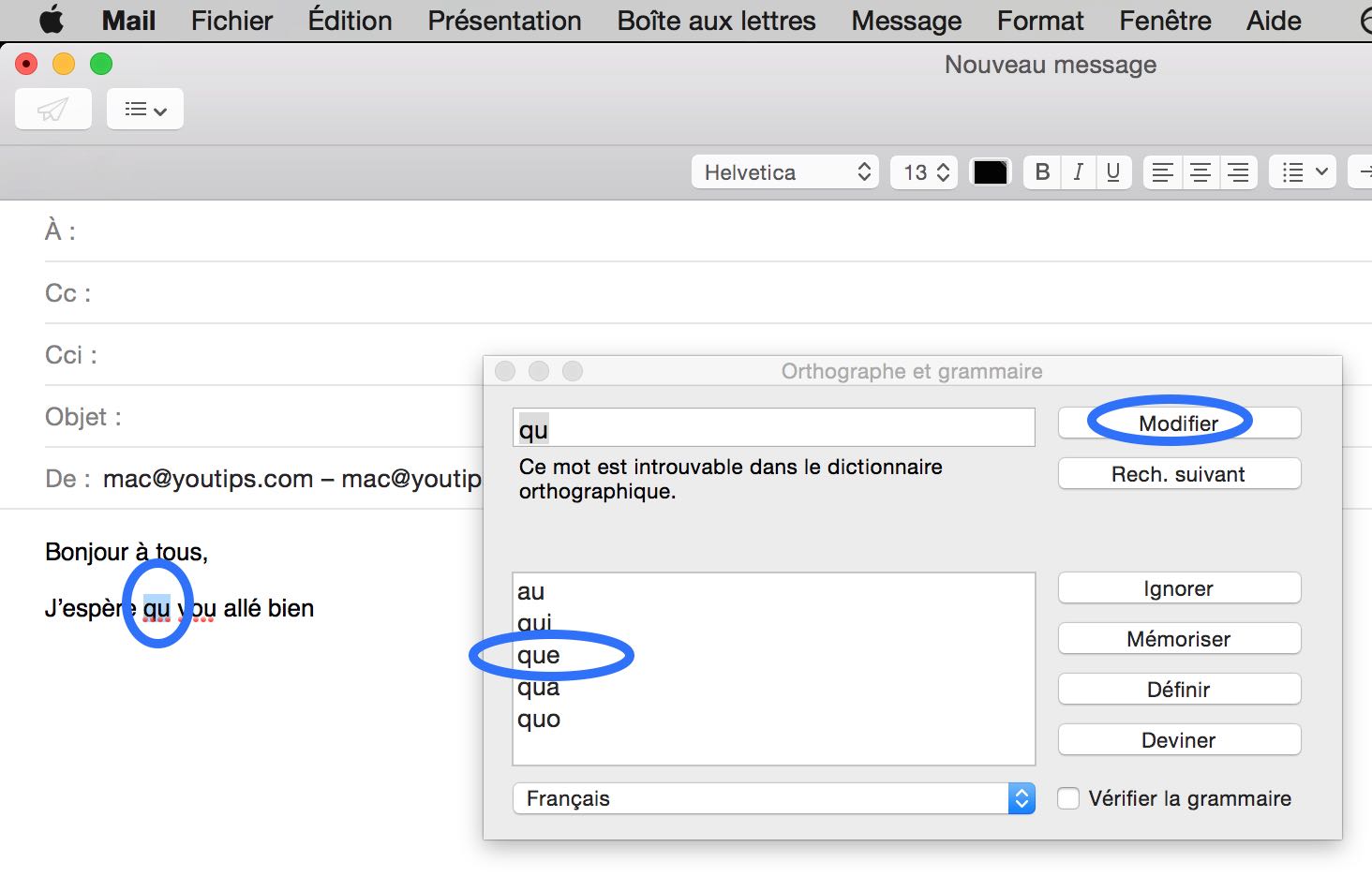This screenshot has height=877, width=1372.
Task: Open the Boîte aux lettres menu
Action: click(716, 21)
